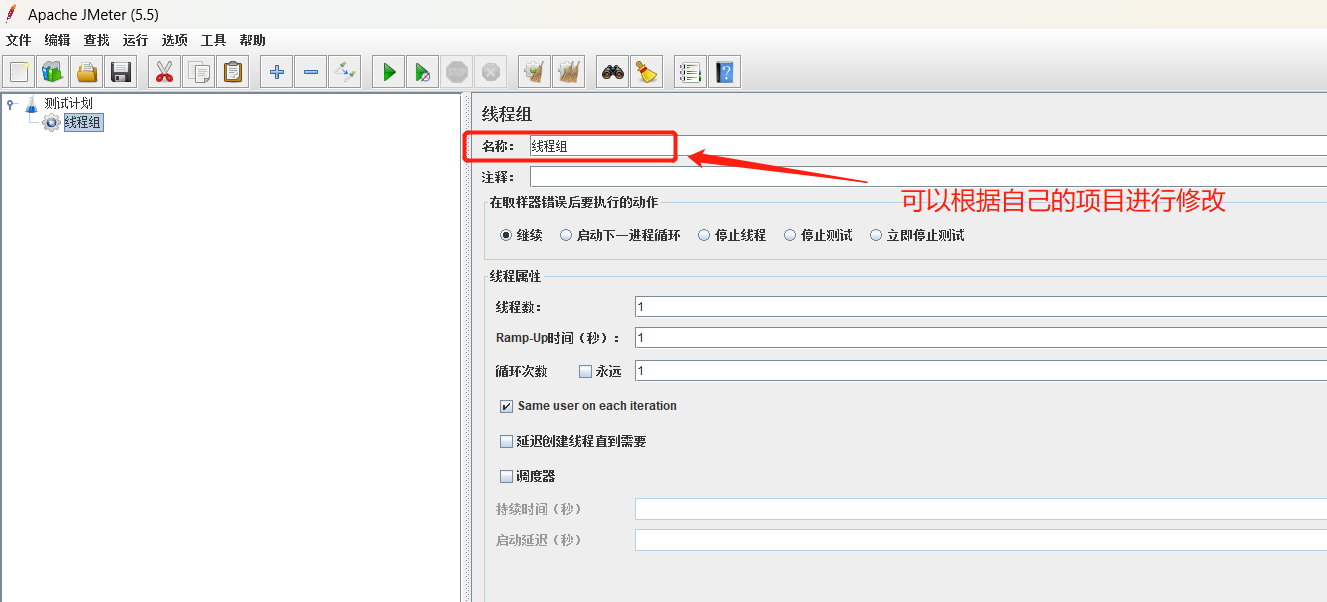Select 线程组 node in the tree
The image size is (1327, 602).
tap(83, 122)
